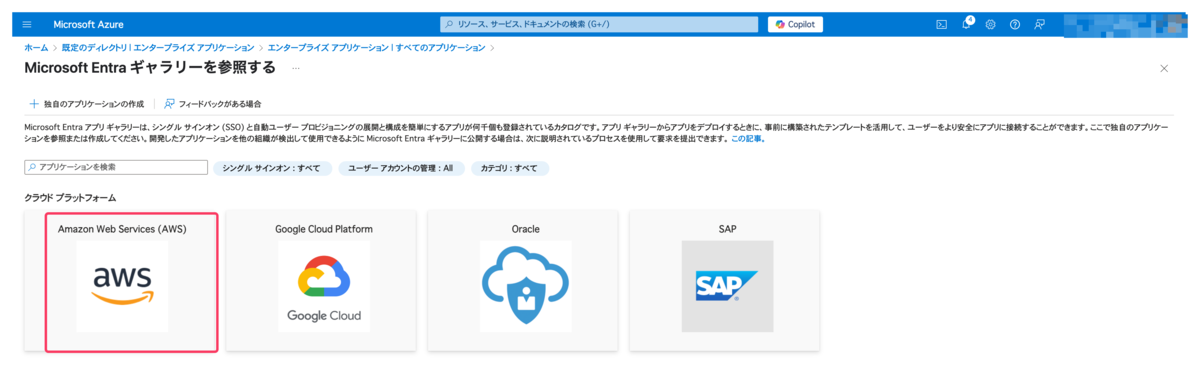The image size is (1200, 378).
Task: Open the シングル サインオン : すべて filter
Action: pyautogui.click(x=271, y=168)
